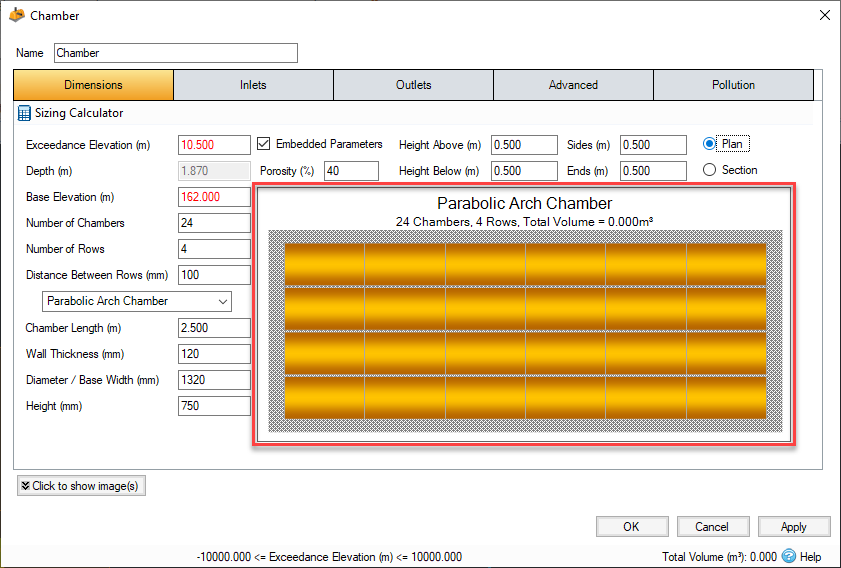Toggle the Embedded Parameters checkbox
Image resolution: width=841 pixels, height=568 pixels.
pos(263,144)
